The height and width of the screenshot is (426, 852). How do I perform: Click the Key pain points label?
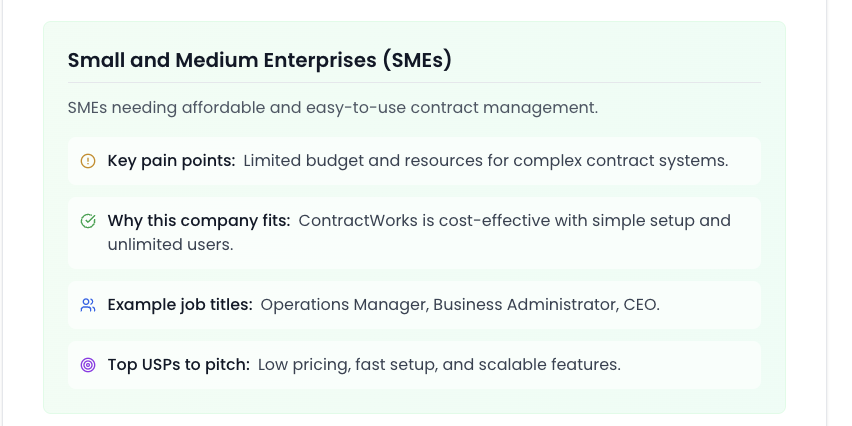click(x=171, y=161)
